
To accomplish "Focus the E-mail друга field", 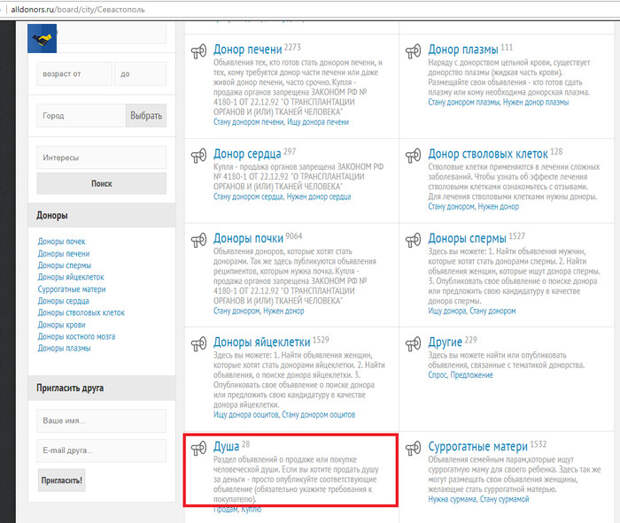I will click(102, 451).
